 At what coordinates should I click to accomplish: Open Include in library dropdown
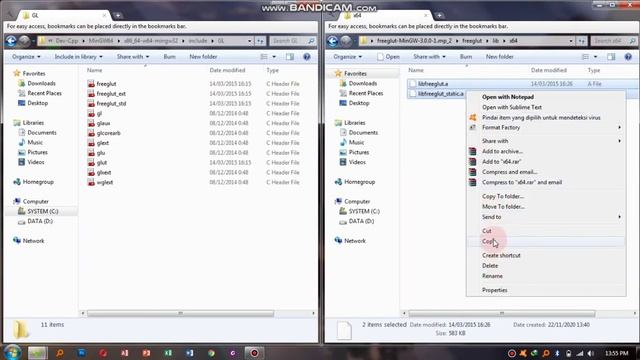[x=79, y=57]
